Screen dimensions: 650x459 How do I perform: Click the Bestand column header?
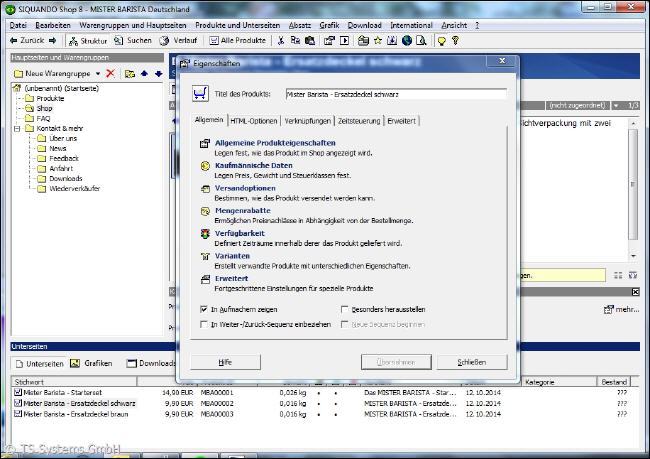(x=614, y=382)
